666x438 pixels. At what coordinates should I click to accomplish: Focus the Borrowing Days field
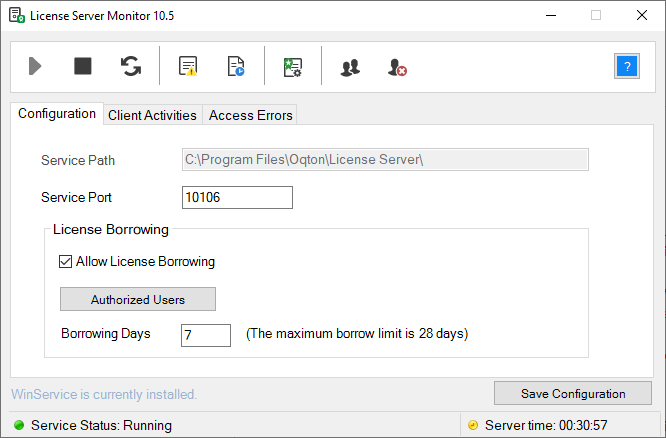[206, 335]
